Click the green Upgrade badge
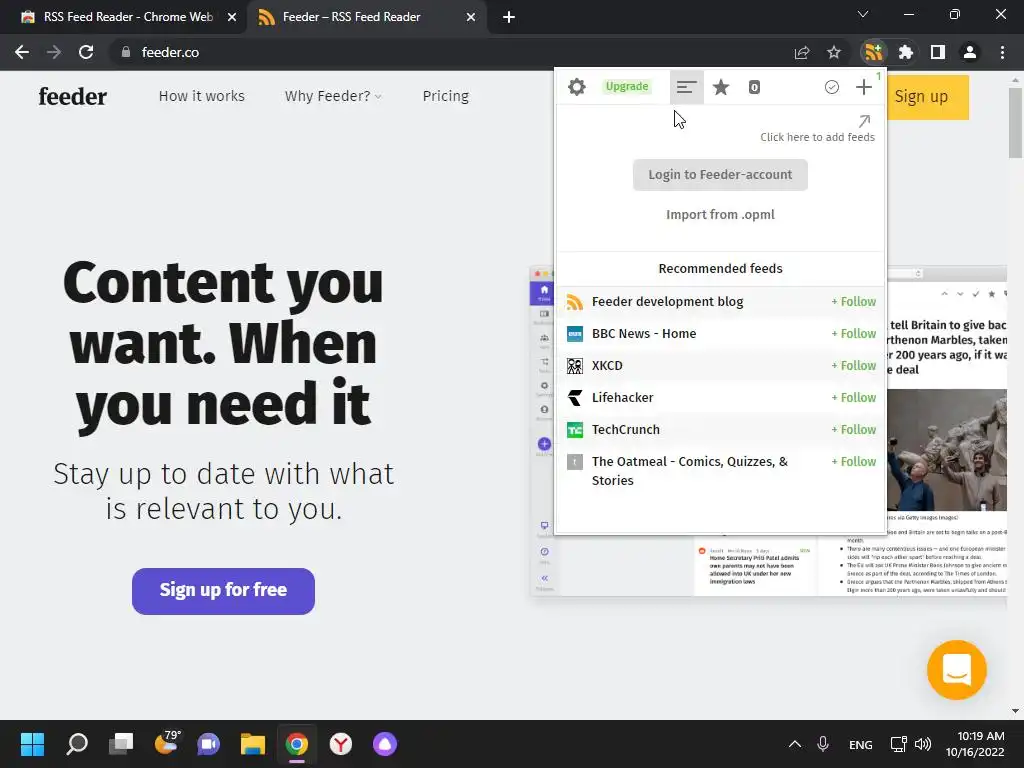The width and height of the screenshot is (1024, 768). click(x=627, y=86)
